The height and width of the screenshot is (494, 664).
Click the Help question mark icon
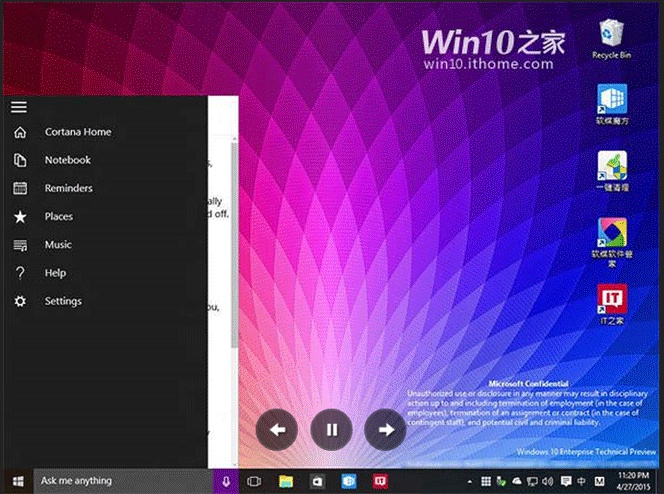(20, 273)
